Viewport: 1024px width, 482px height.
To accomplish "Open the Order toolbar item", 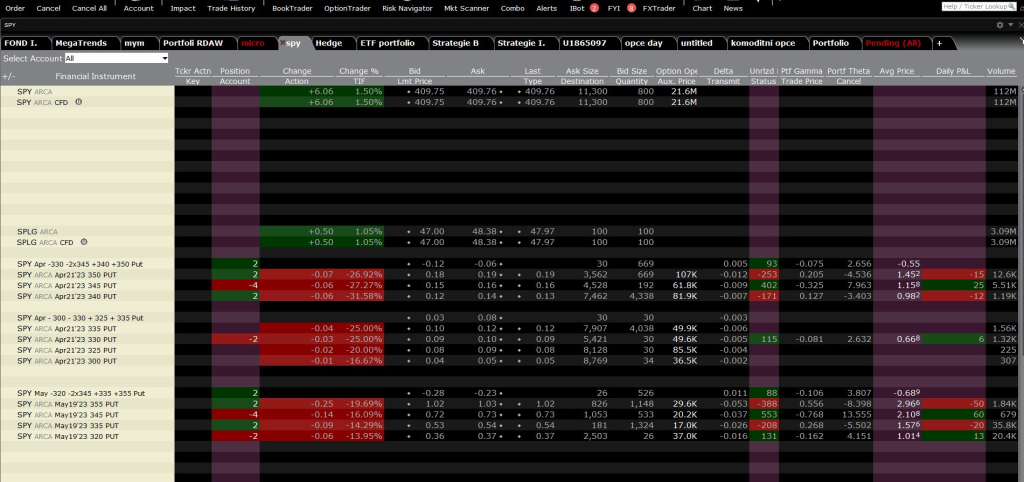I will pos(15,8).
